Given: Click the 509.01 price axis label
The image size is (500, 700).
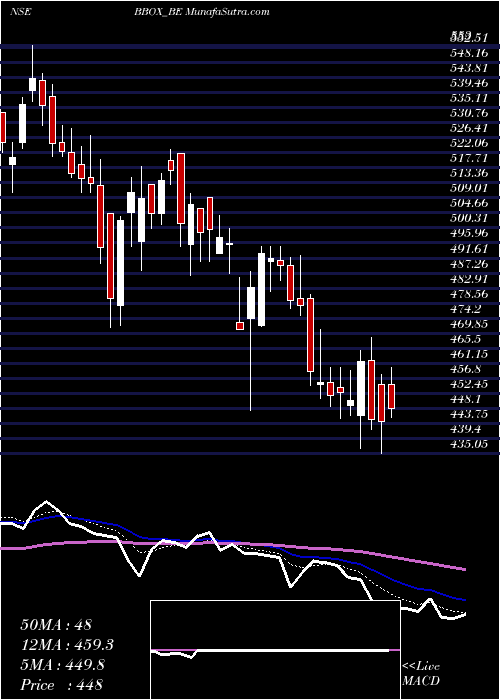Looking at the screenshot, I should [469, 189].
